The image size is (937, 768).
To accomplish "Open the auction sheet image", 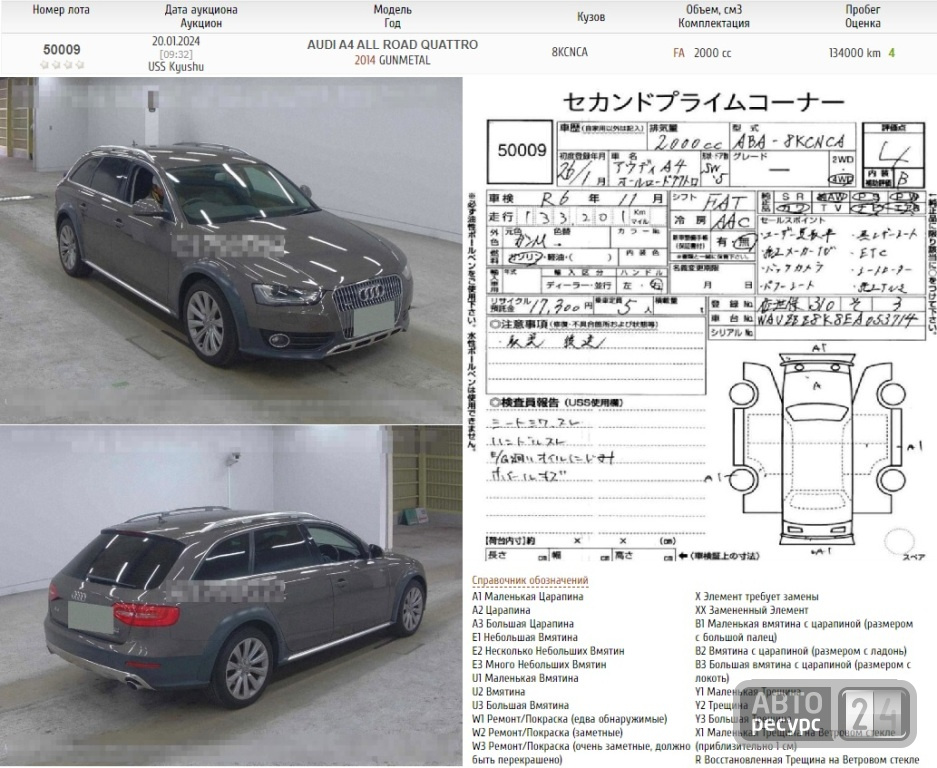I will (700, 326).
